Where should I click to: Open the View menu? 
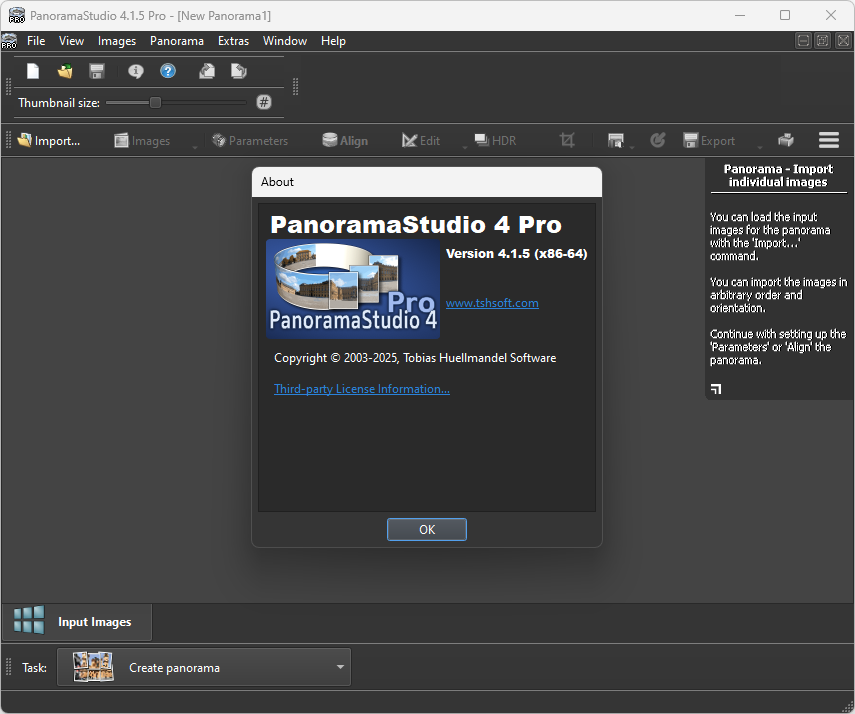click(71, 41)
